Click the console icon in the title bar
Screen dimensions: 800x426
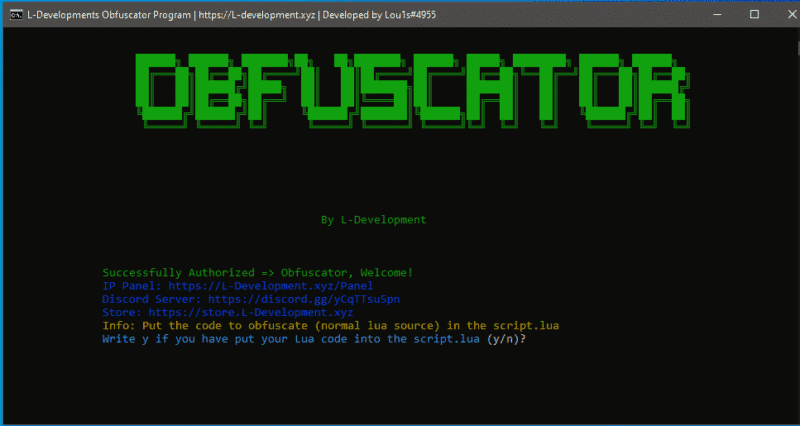tap(16, 15)
